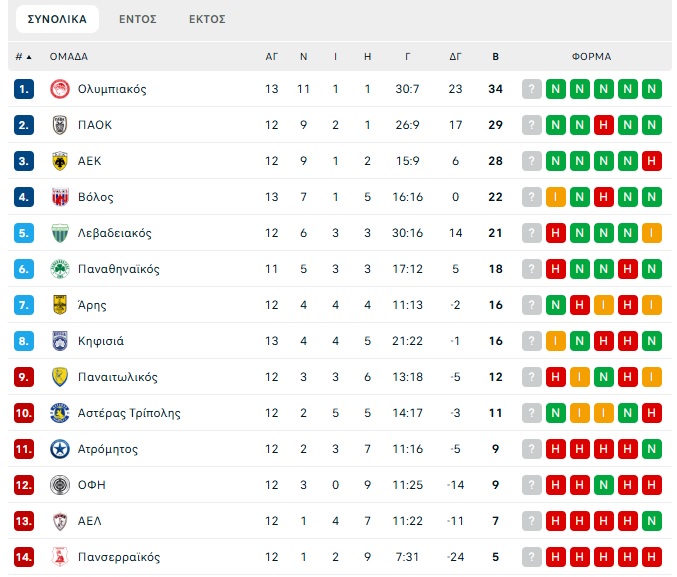
Task: Click Olympiacos's gray upcoming match form badge
Action: (x=532, y=89)
